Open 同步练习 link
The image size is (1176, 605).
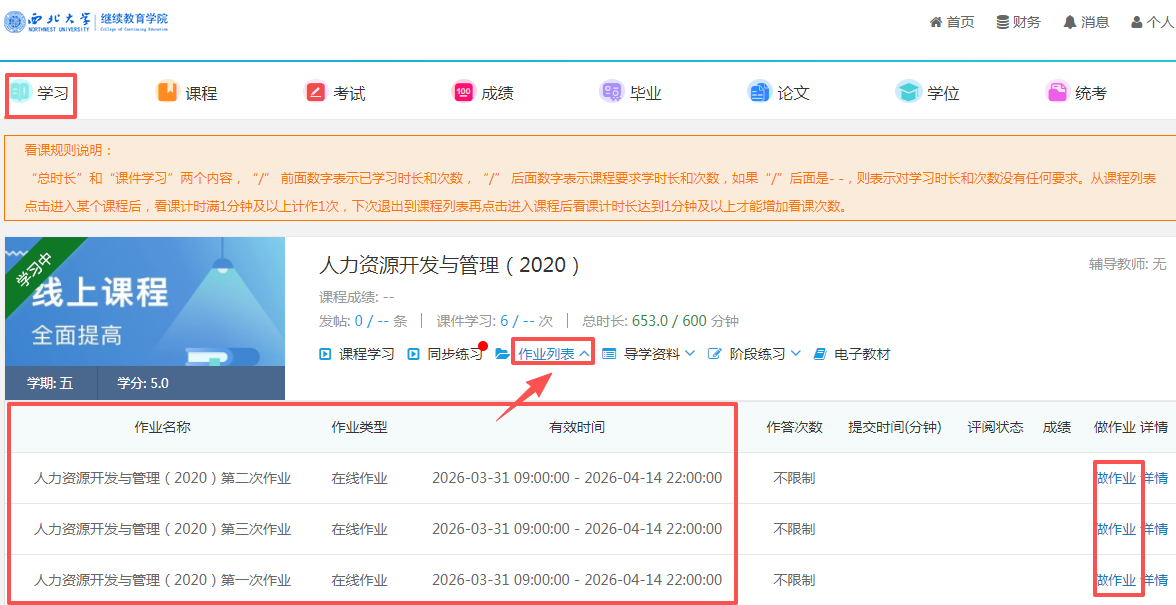(x=446, y=354)
